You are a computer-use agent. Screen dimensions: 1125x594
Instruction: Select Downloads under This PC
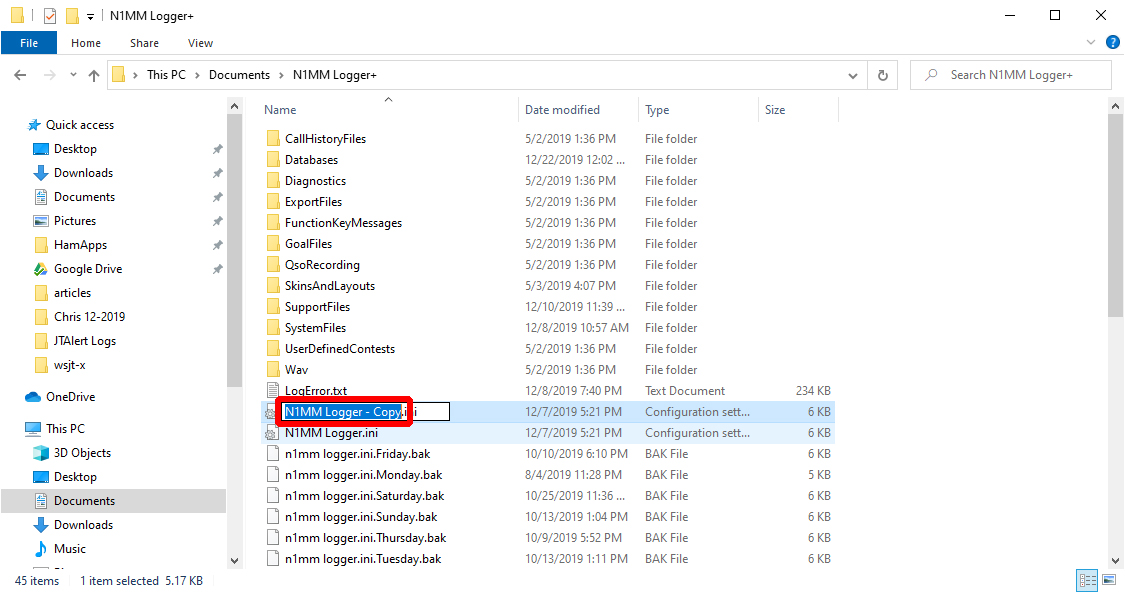pos(83,524)
